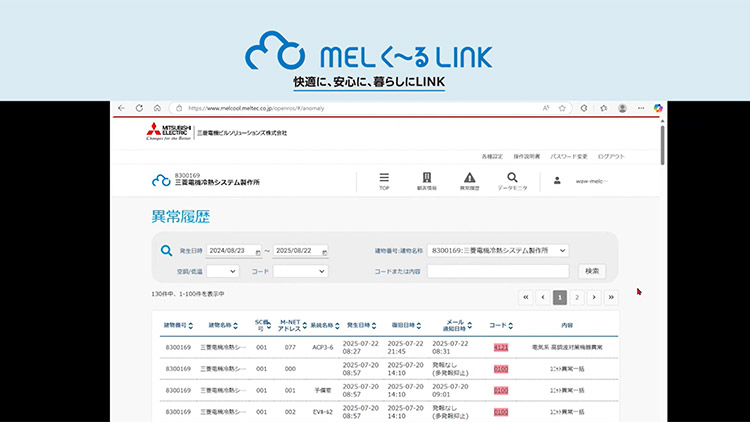
Task: Sort table by 発生日時 column
Action: 360,325
